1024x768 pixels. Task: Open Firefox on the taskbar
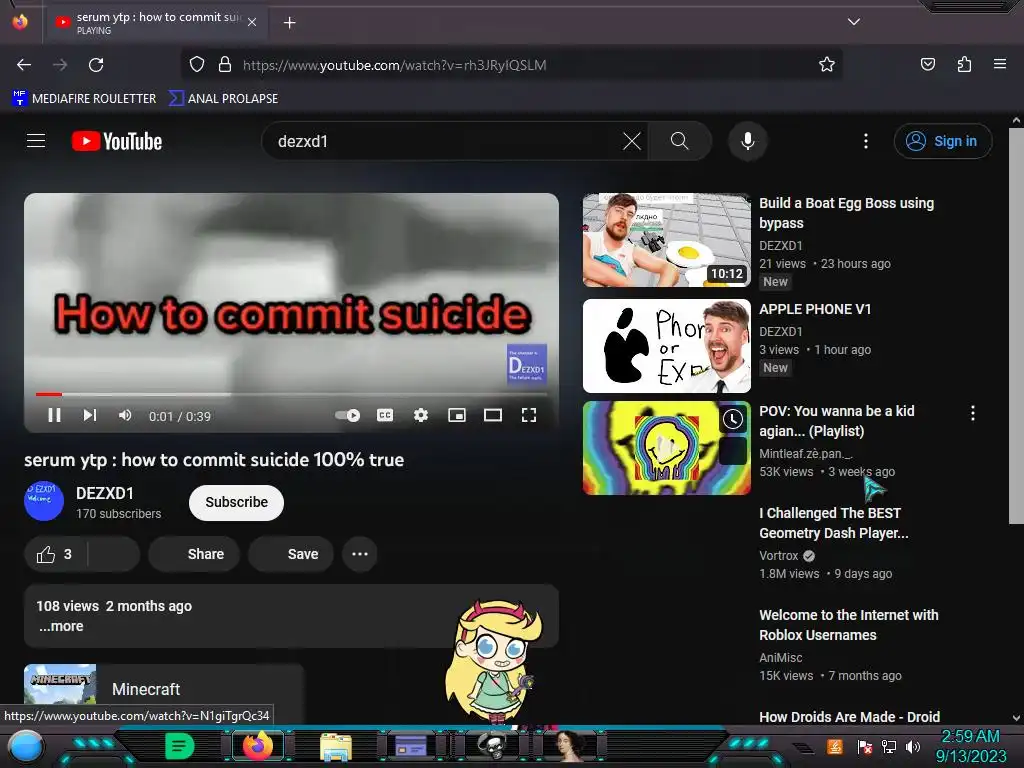tap(258, 746)
